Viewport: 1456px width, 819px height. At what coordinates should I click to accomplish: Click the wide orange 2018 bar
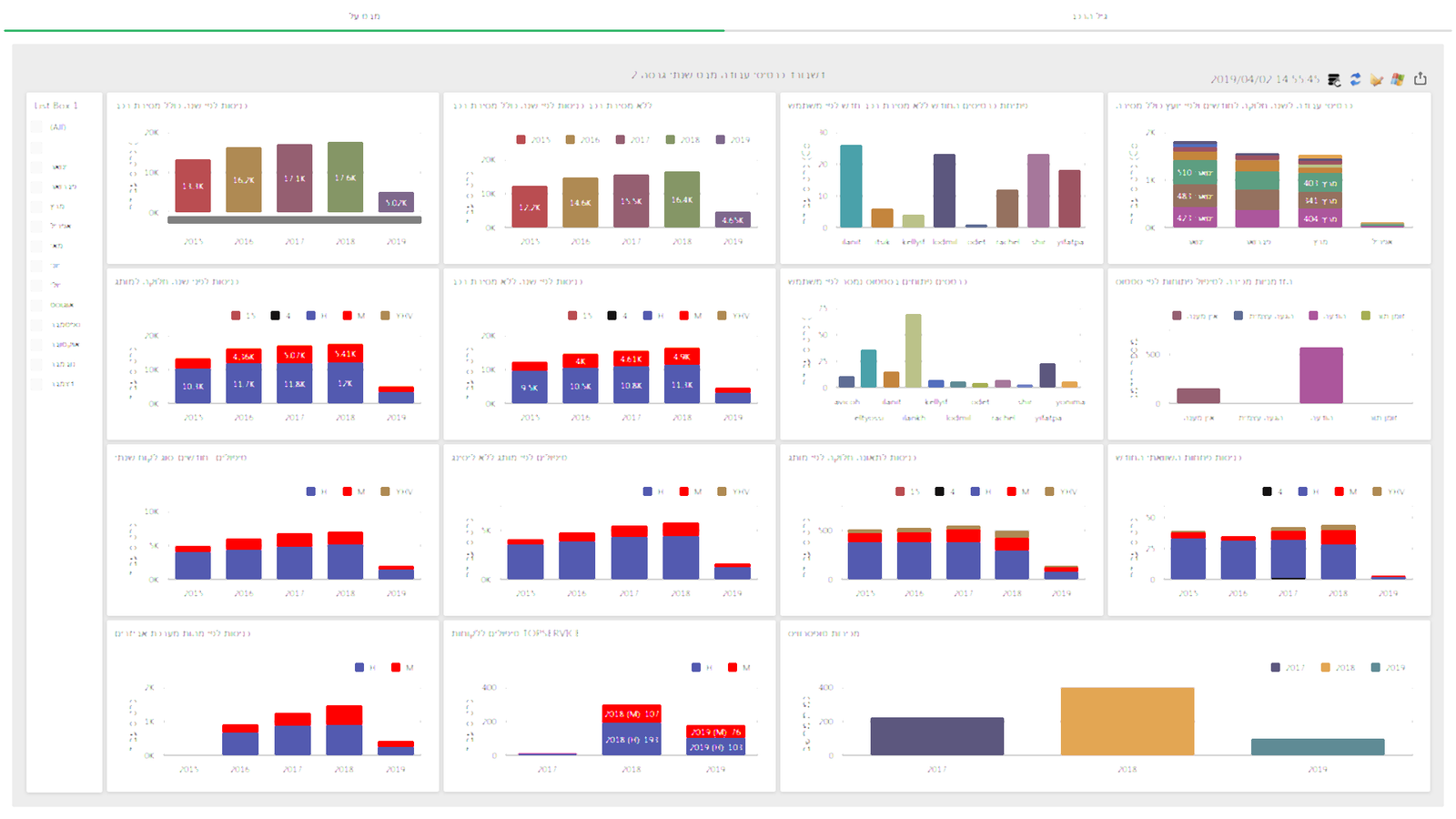1127,721
